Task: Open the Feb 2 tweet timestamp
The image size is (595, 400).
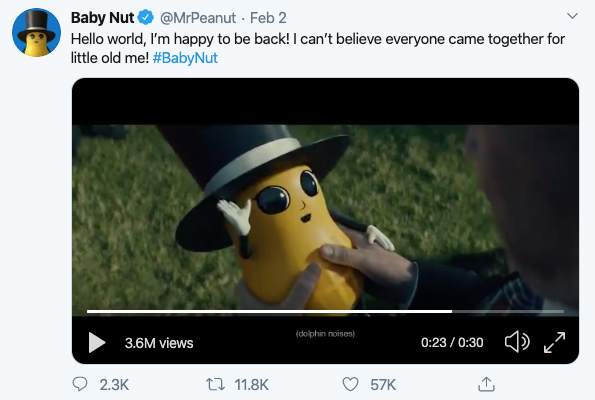Action: point(268,18)
